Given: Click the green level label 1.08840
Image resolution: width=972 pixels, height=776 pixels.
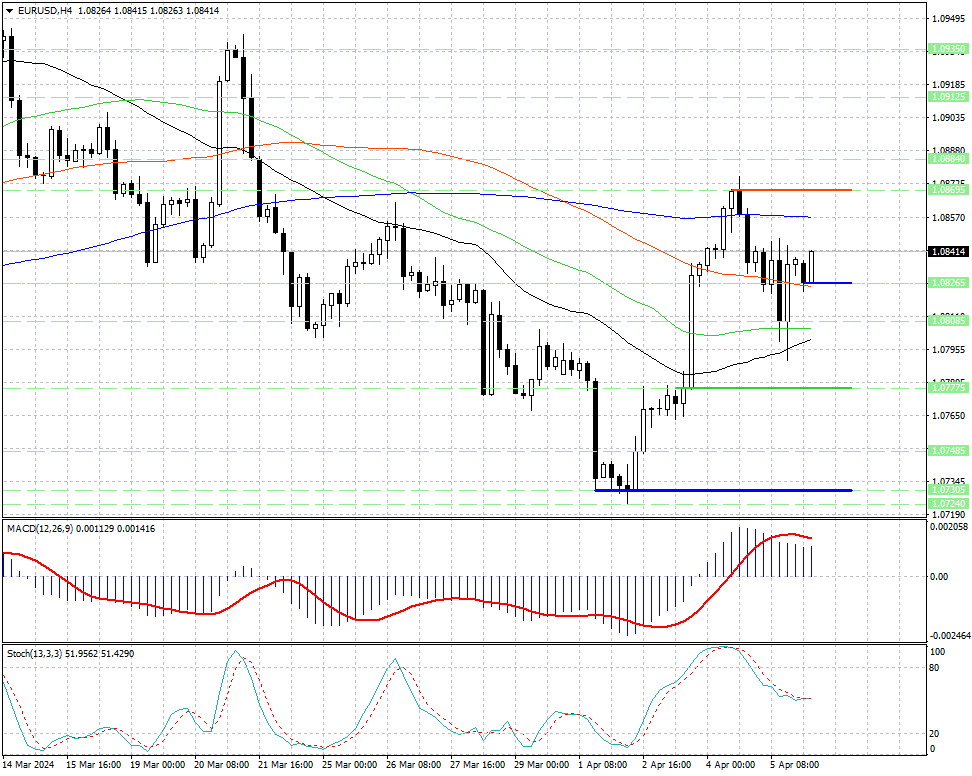Looking at the screenshot, I should [x=948, y=159].
